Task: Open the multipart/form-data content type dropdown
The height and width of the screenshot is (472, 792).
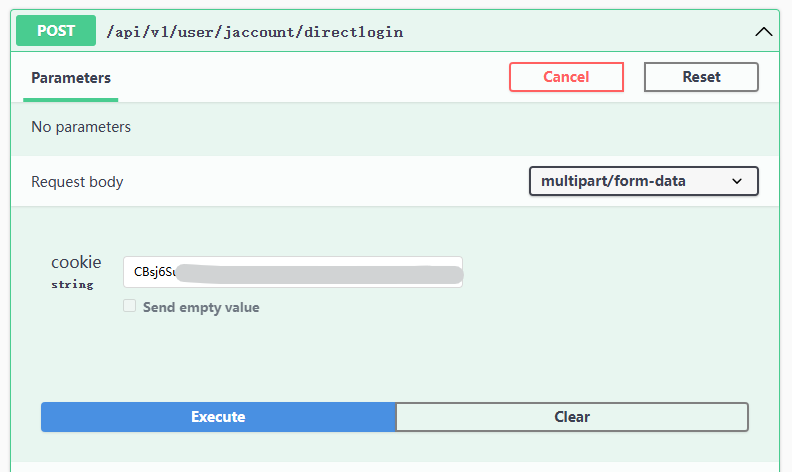Action: click(642, 181)
